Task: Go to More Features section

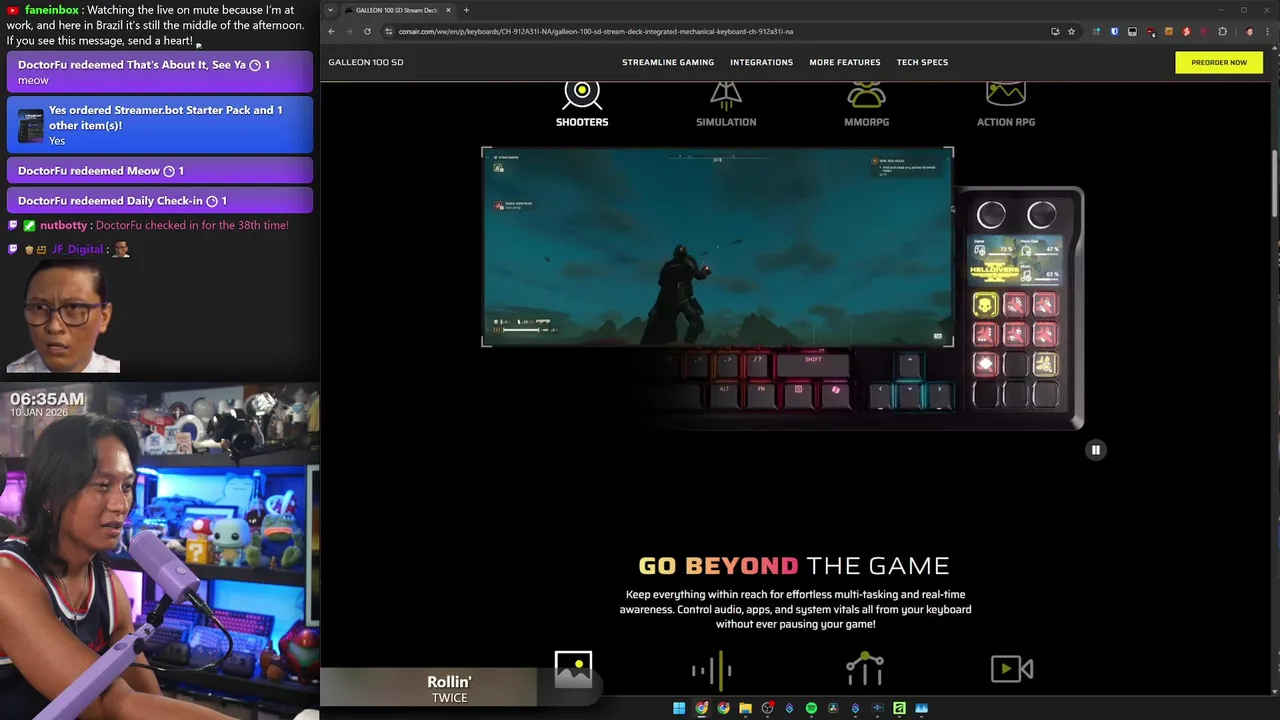Action: (x=845, y=62)
